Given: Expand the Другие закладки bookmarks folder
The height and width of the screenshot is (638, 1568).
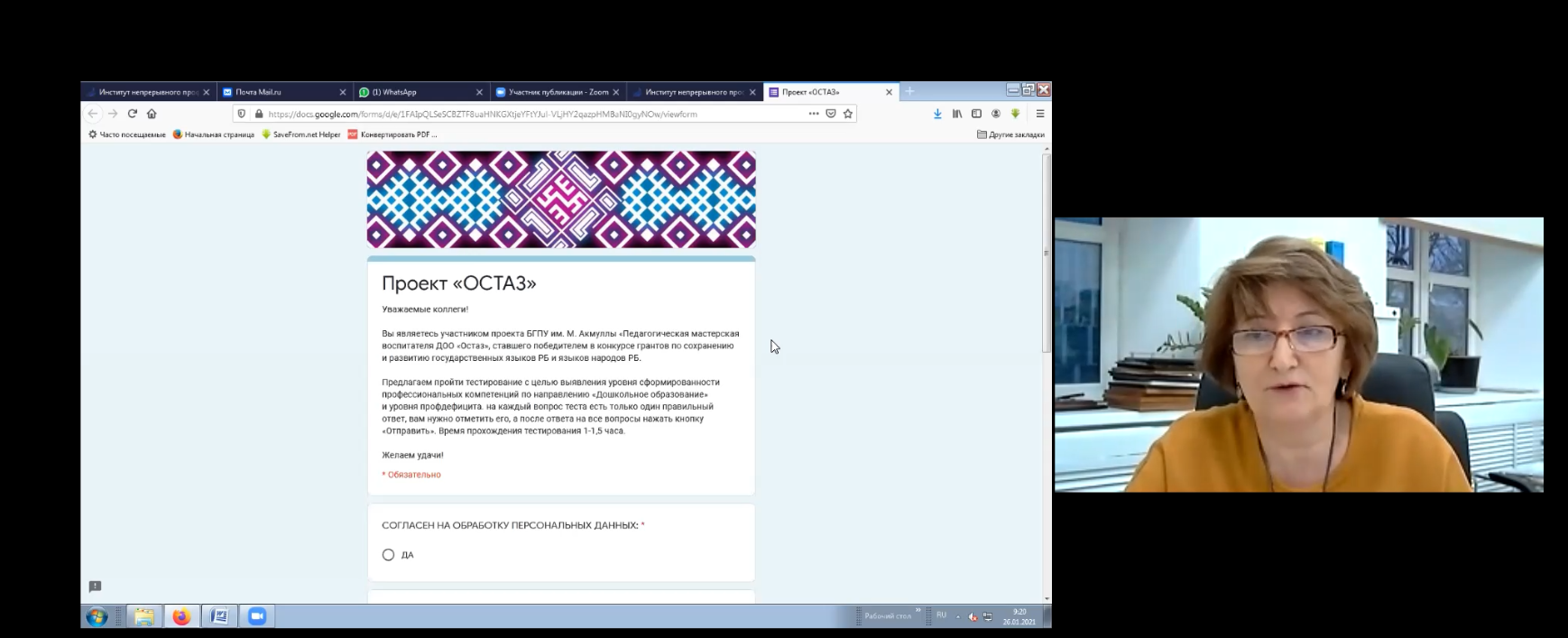Looking at the screenshot, I should 1010,134.
